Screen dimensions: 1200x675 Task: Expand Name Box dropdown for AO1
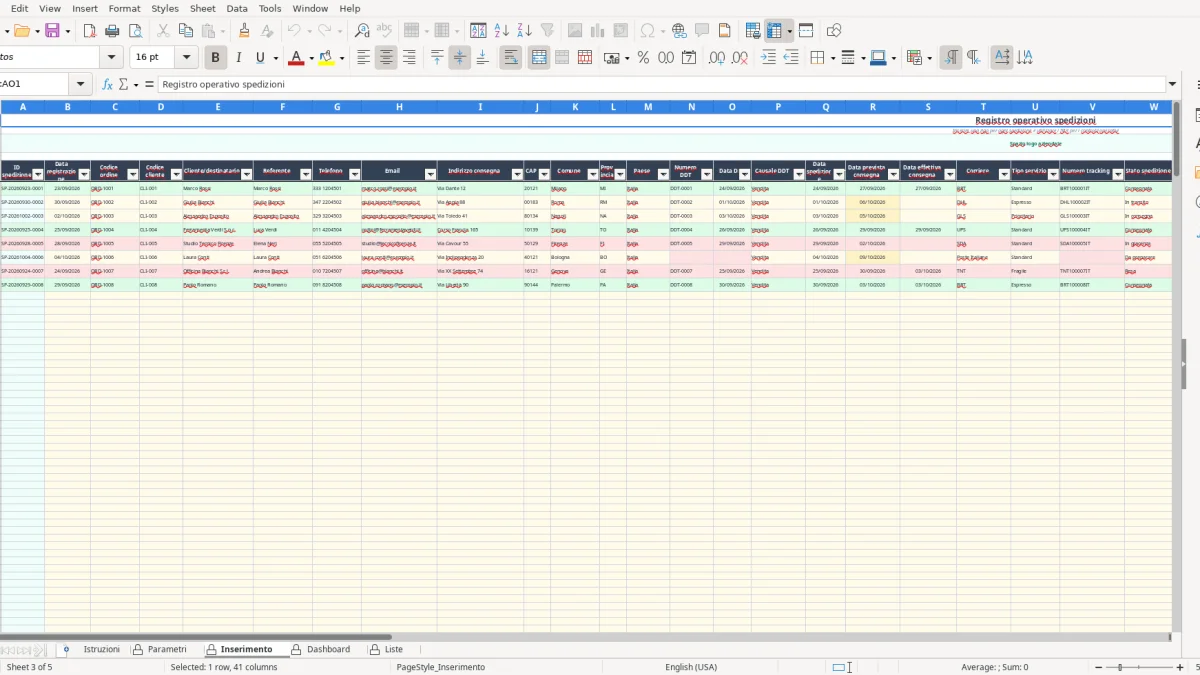point(81,85)
